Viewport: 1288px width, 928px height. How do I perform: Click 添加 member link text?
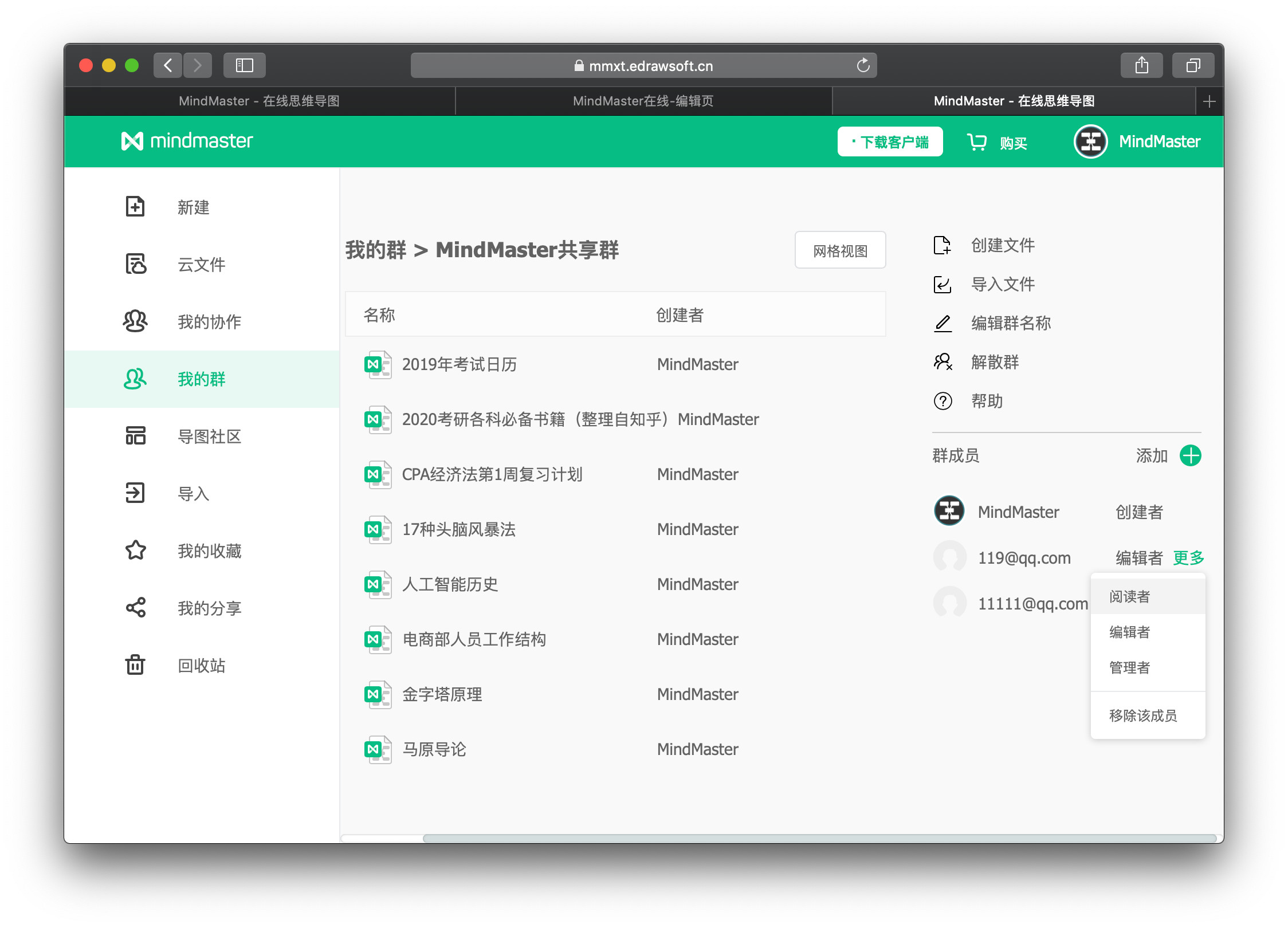(1152, 455)
